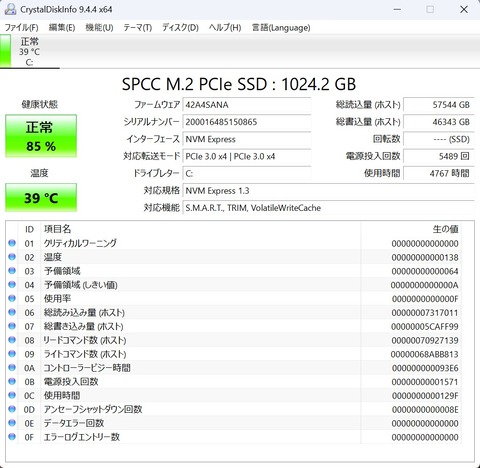Select the アンセーフシャットダウン回数 row name

click(x=93, y=409)
